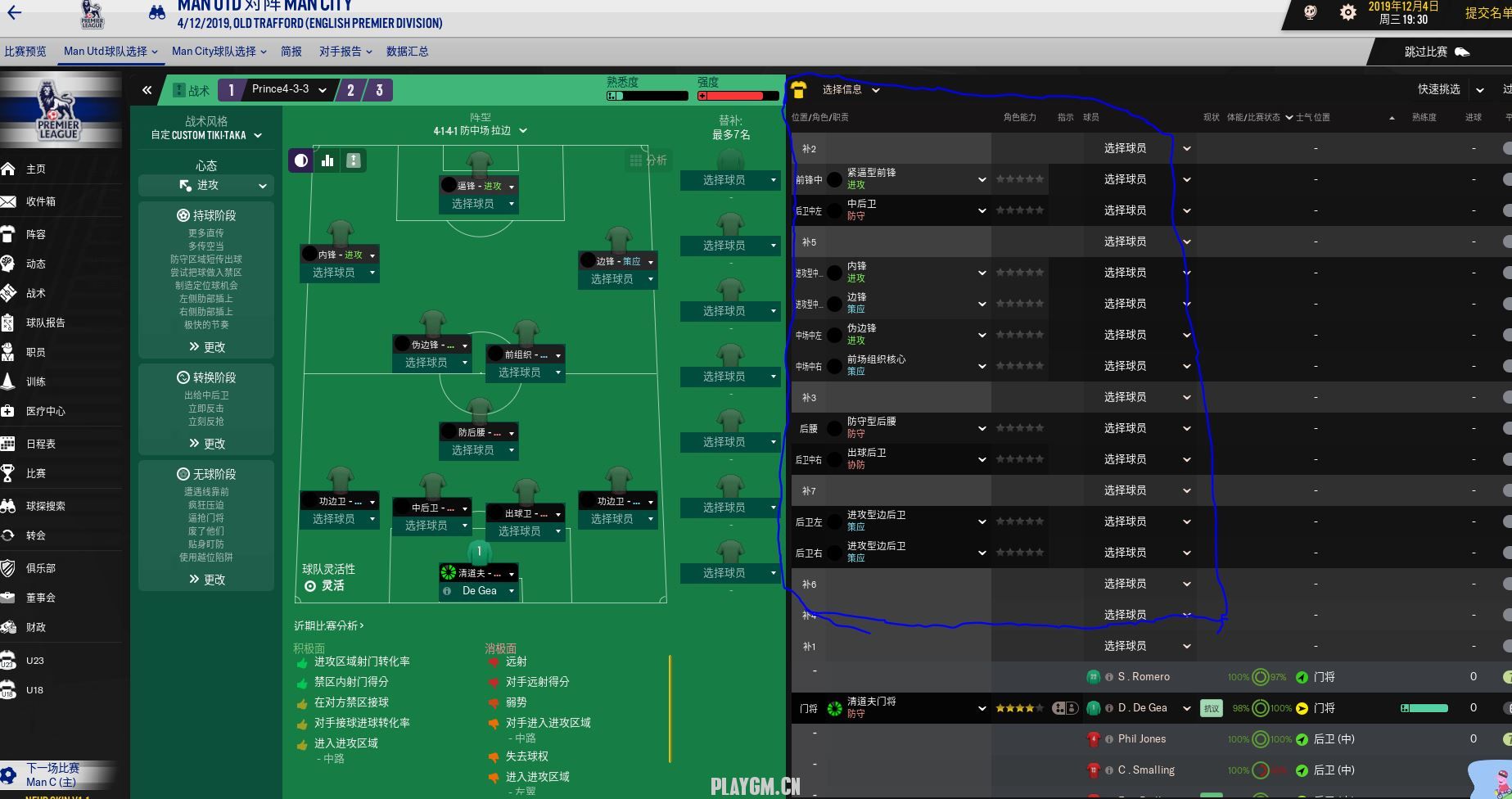The width and height of the screenshot is (1512, 799).
Task: Open 职员 staff in sidebar
Action: pyautogui.click(x=36, y=352)
